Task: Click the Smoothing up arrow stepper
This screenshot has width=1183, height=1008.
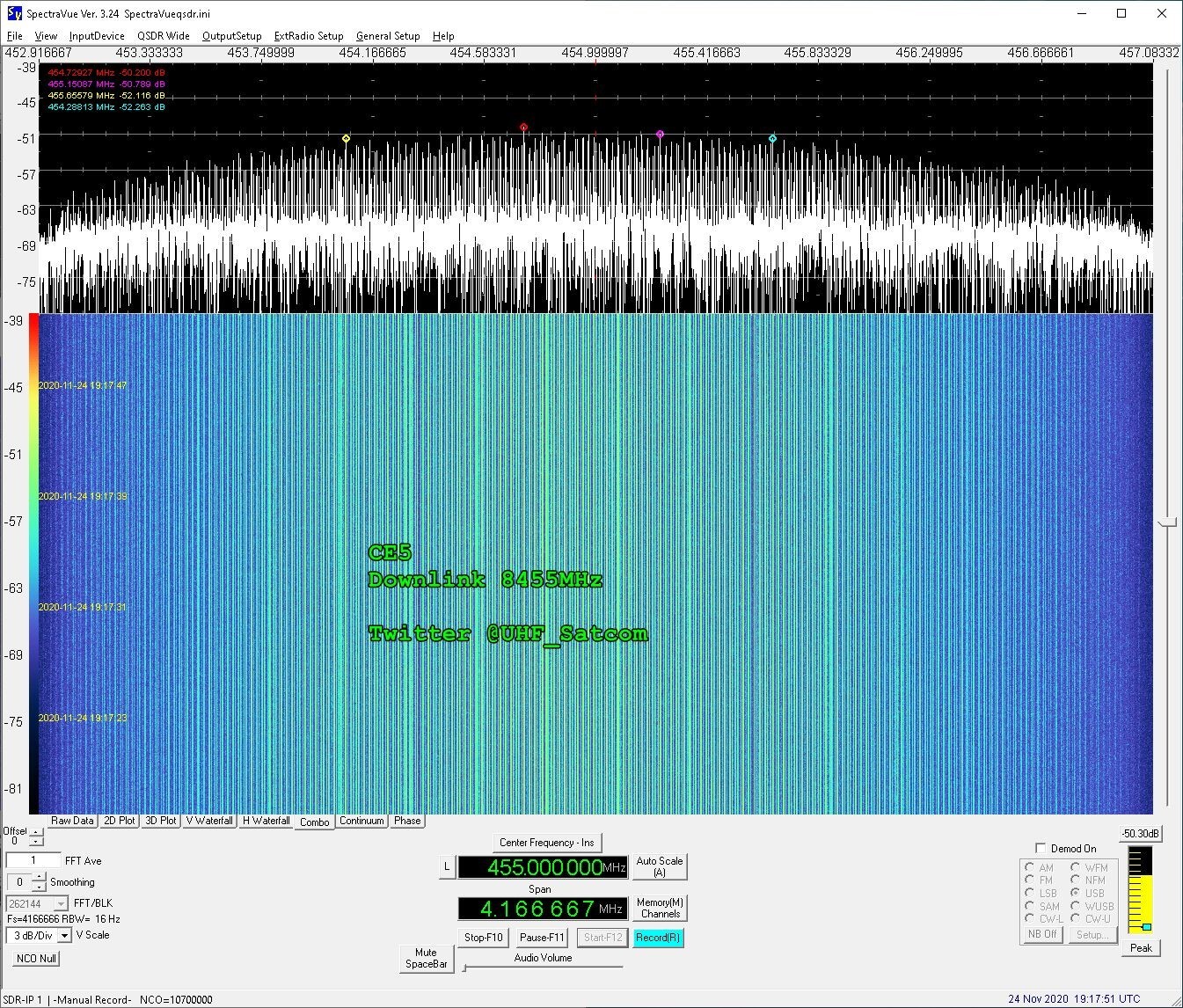Action: [40, 878]
